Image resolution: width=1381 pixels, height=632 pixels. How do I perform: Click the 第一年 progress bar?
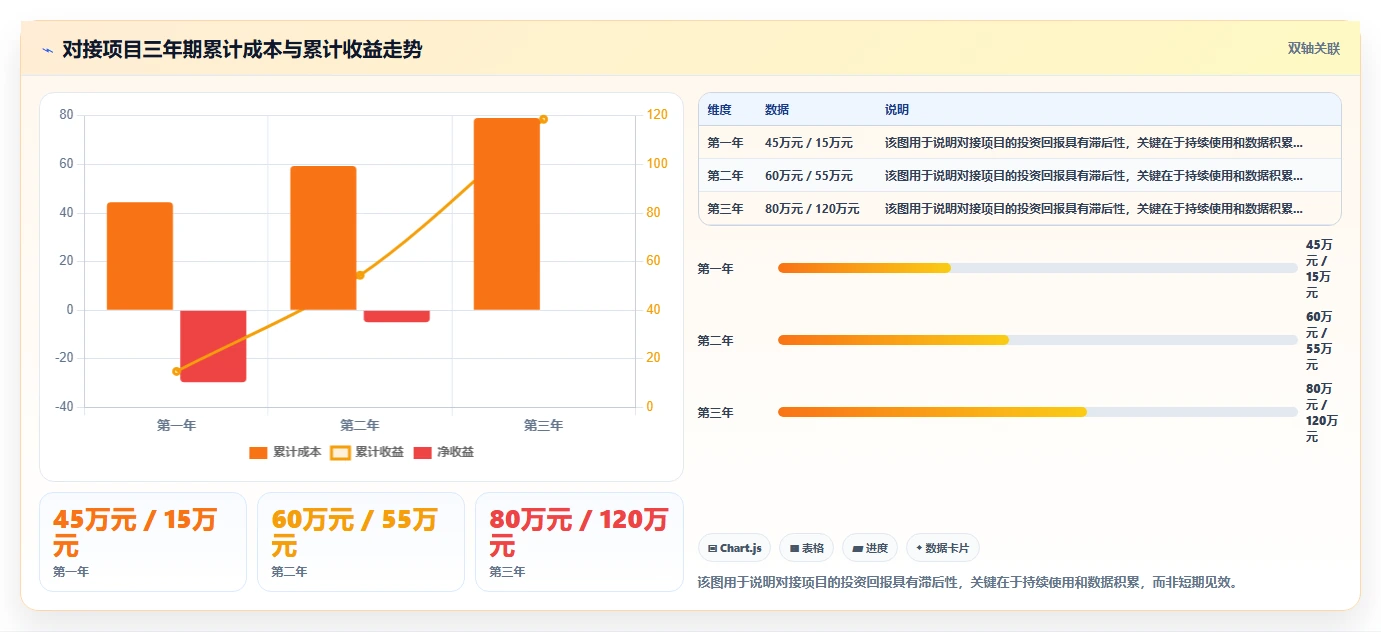coord(1037,268)
